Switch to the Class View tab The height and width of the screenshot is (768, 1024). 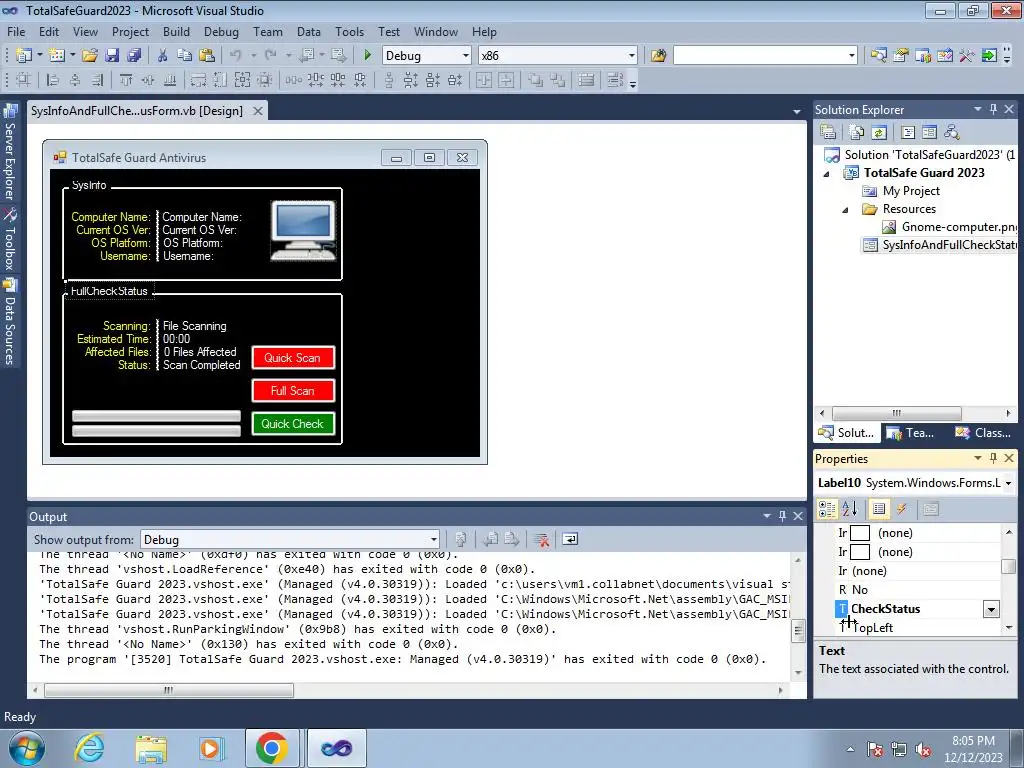(984, 432)
